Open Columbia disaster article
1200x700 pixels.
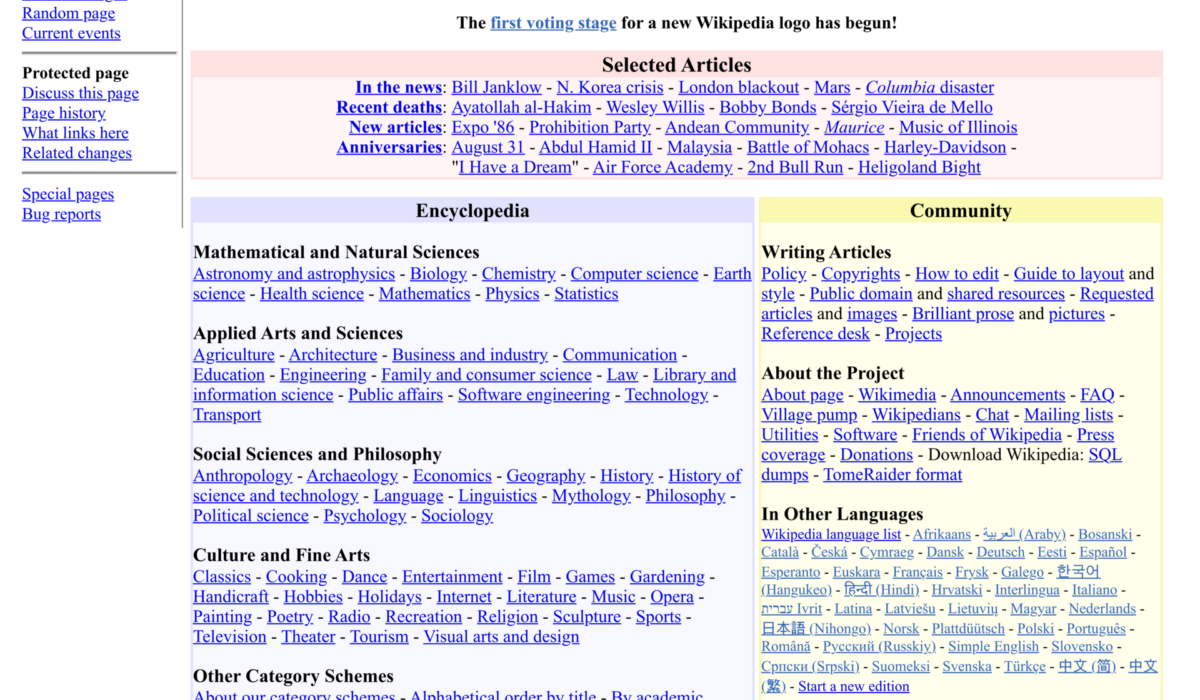930,87
